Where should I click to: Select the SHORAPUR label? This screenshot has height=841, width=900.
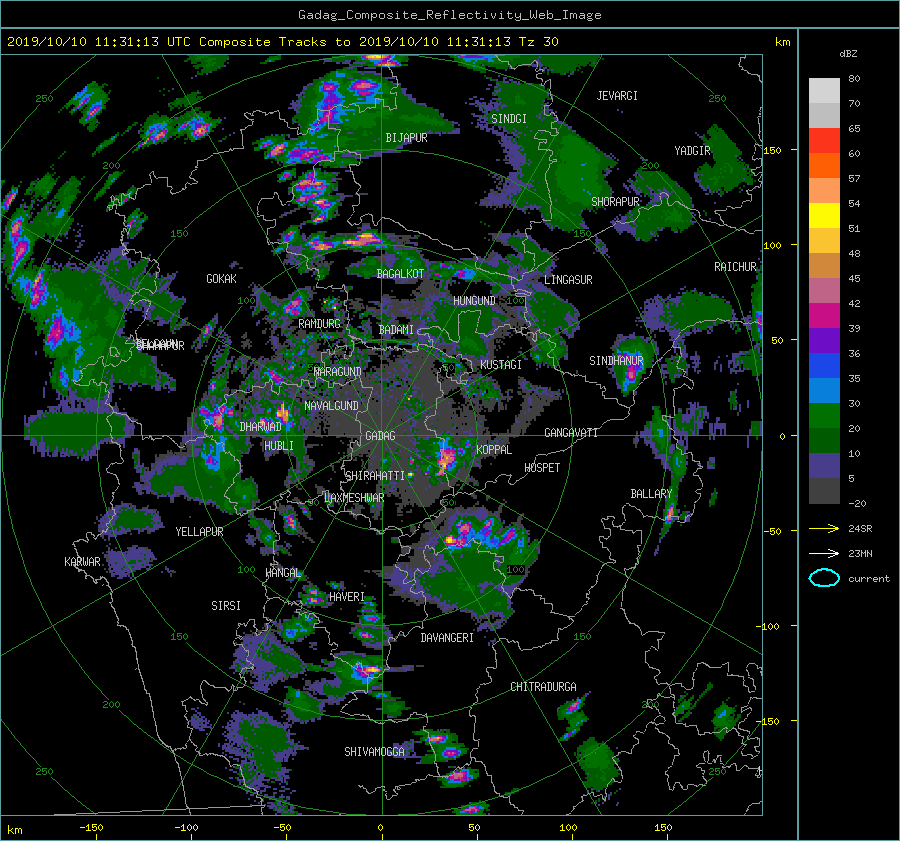tap(615, 202)
